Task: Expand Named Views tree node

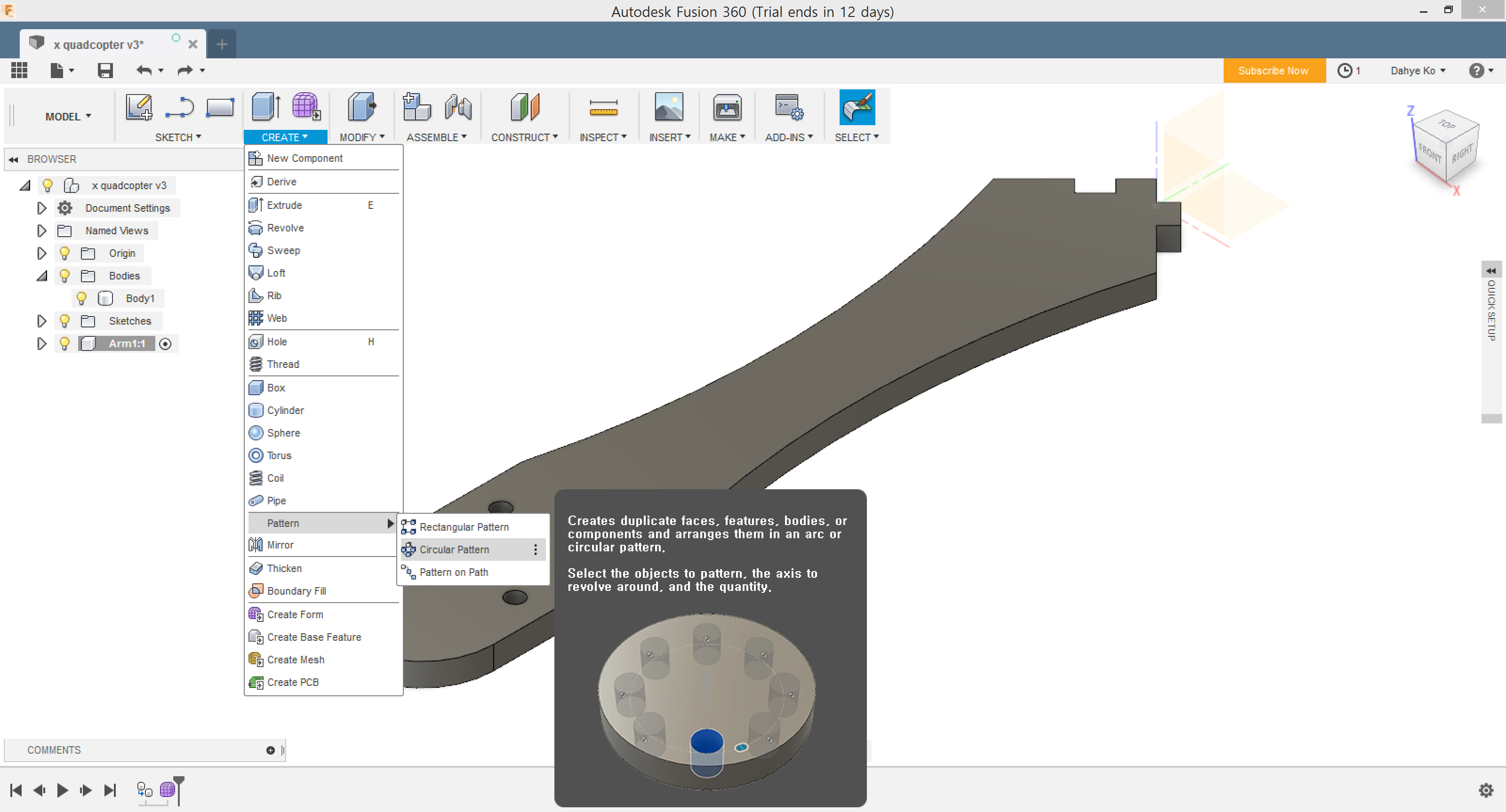Action: [41, 231]
